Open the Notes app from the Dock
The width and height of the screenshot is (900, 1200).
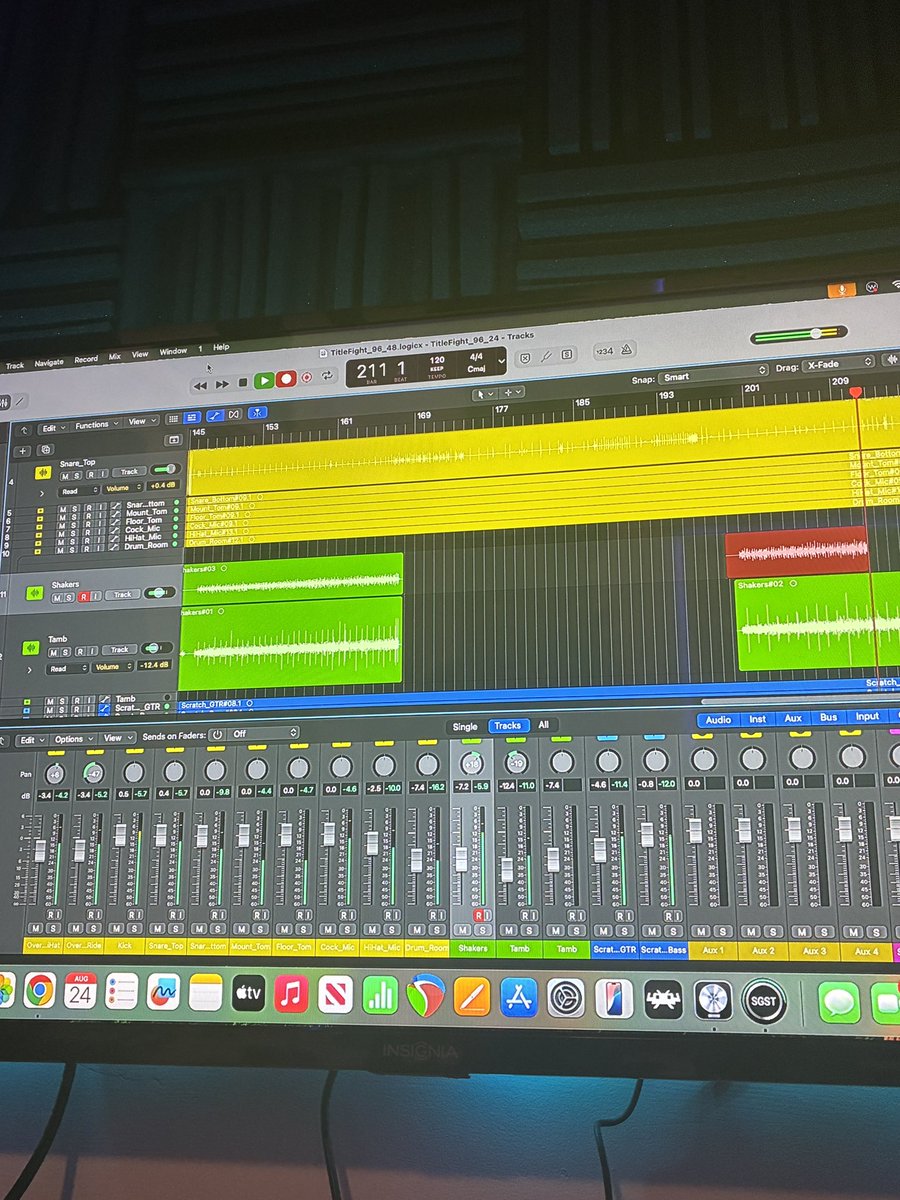point(205,993)
